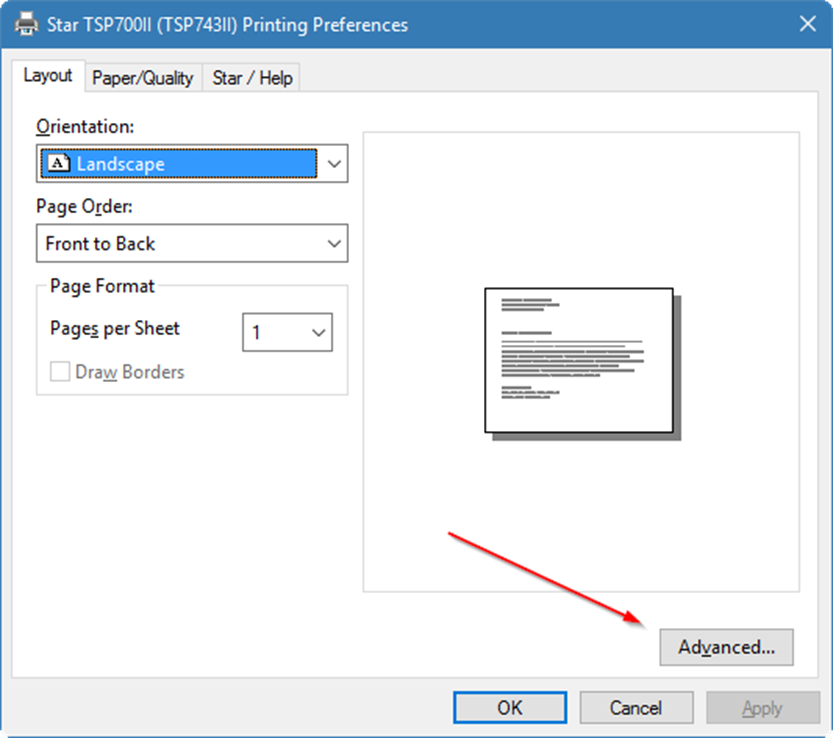Click the Apply button

click(x=762, y=708)
